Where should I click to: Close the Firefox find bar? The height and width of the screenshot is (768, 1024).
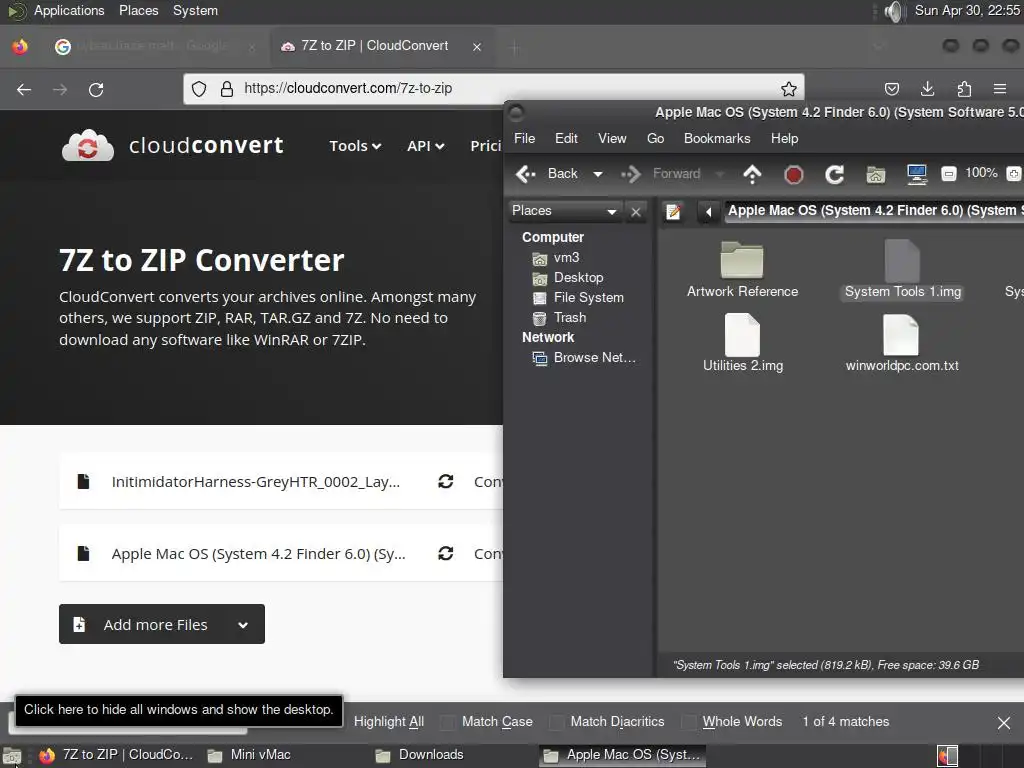(1004, 723)
